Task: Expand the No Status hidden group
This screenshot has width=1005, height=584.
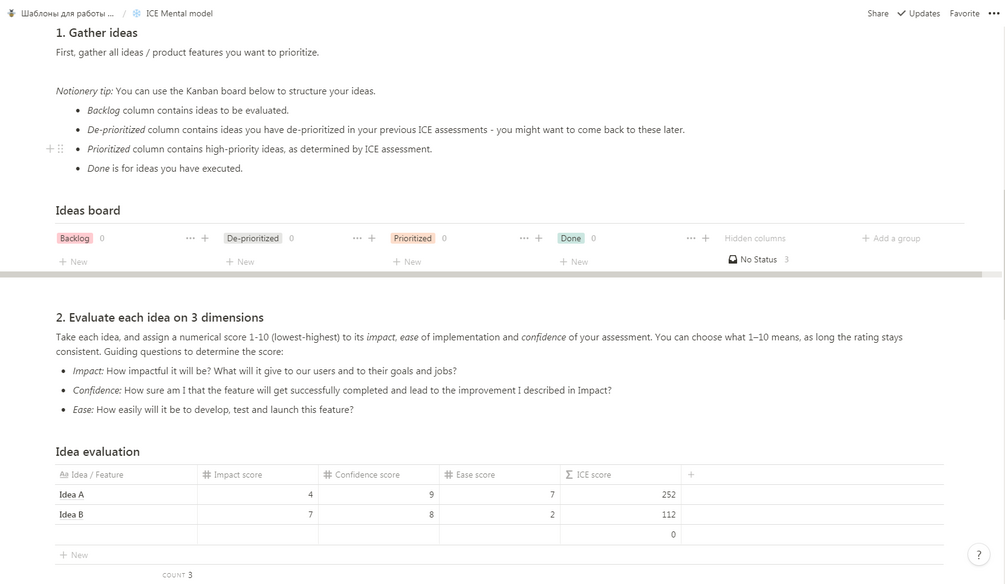Action: (758, 260)
